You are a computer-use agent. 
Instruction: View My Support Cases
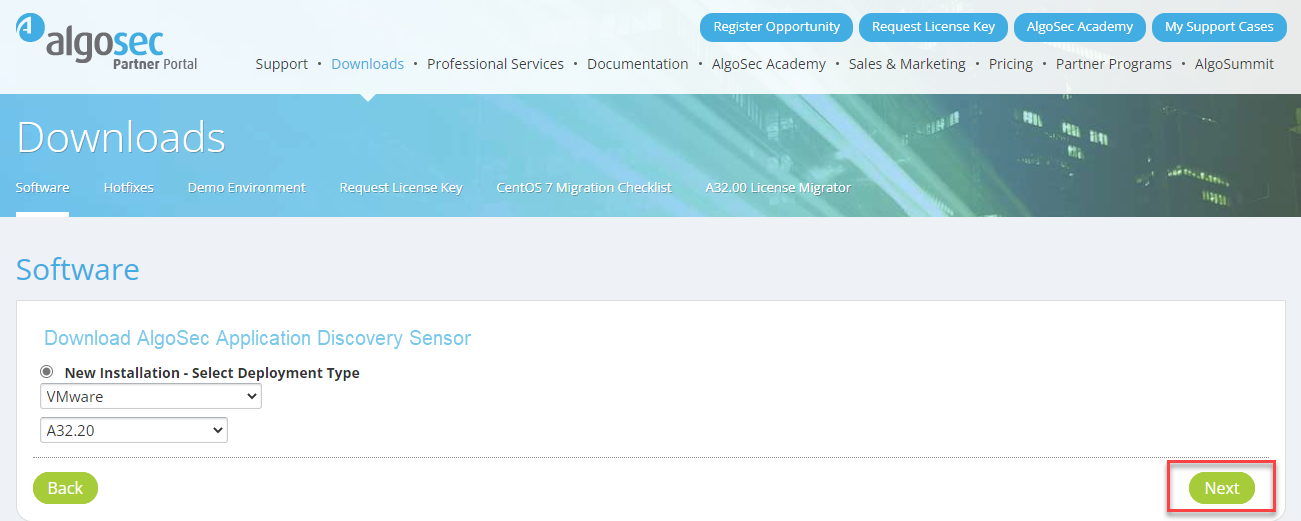tap(1218, 27)
